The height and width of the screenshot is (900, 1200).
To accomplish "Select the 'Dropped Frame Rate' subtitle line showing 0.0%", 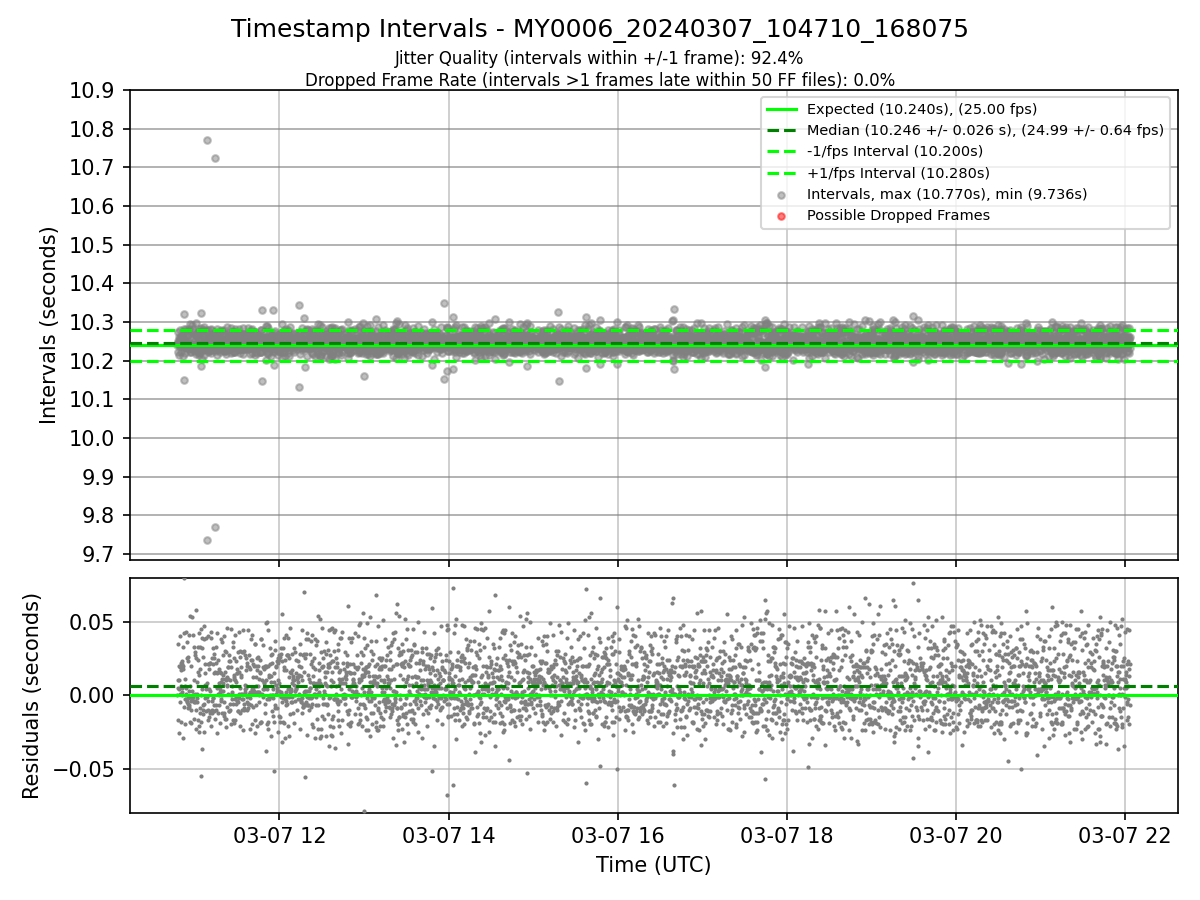I will [x=600, y=79].
